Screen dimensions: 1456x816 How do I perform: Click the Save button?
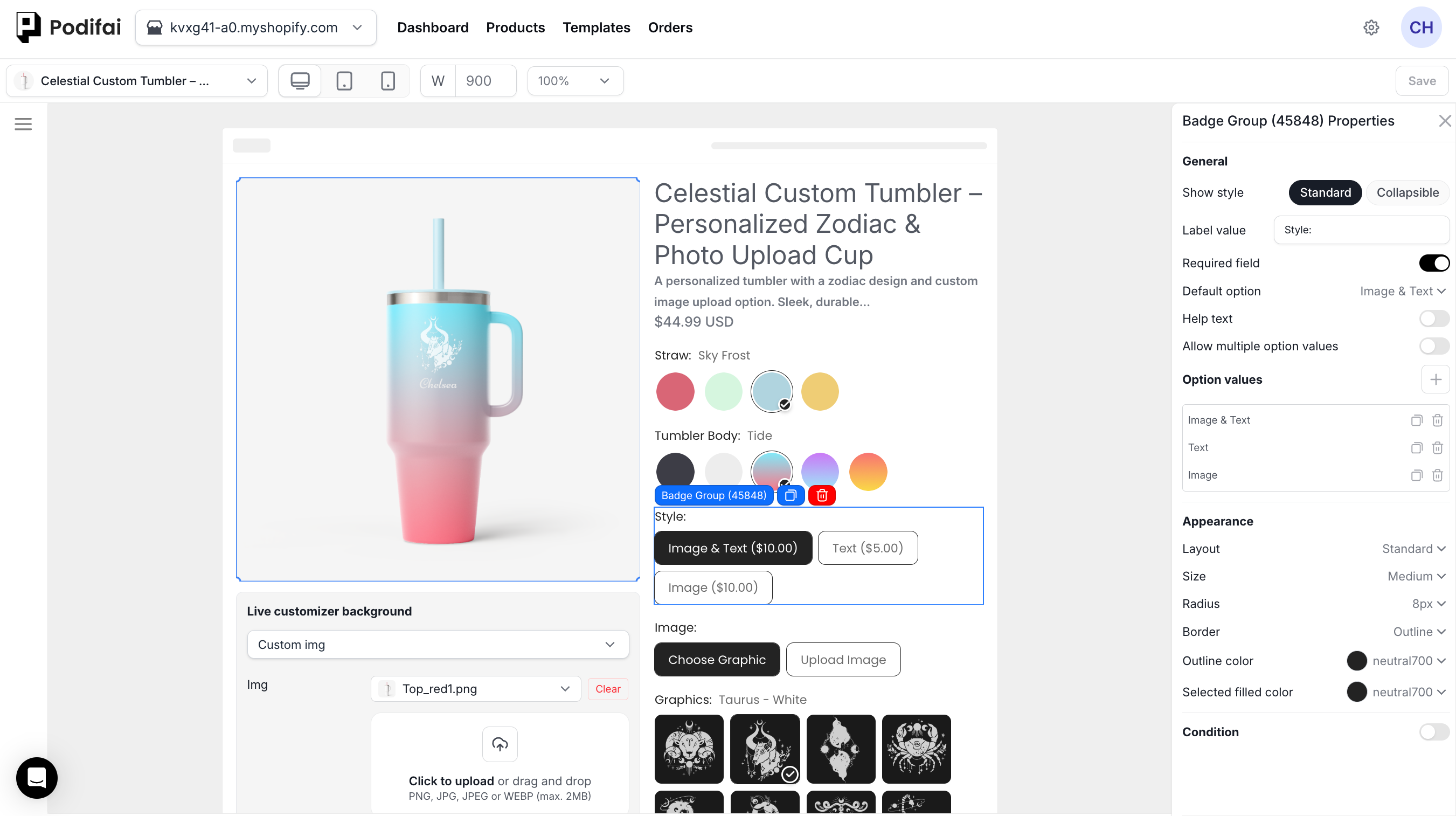click(x=1421, y=81)
